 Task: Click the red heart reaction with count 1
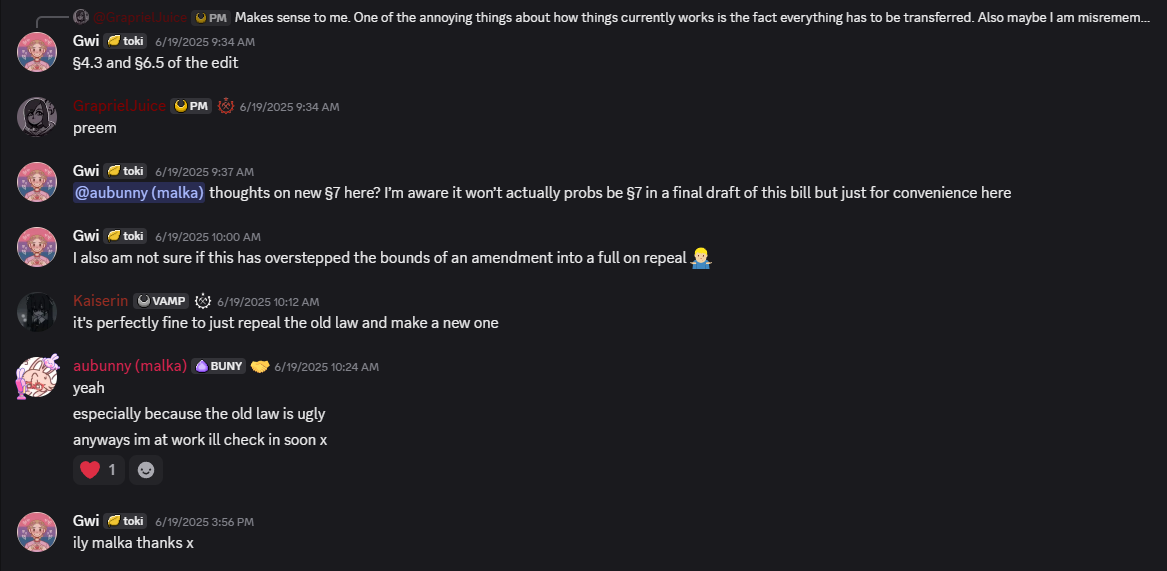click(98, 470)
